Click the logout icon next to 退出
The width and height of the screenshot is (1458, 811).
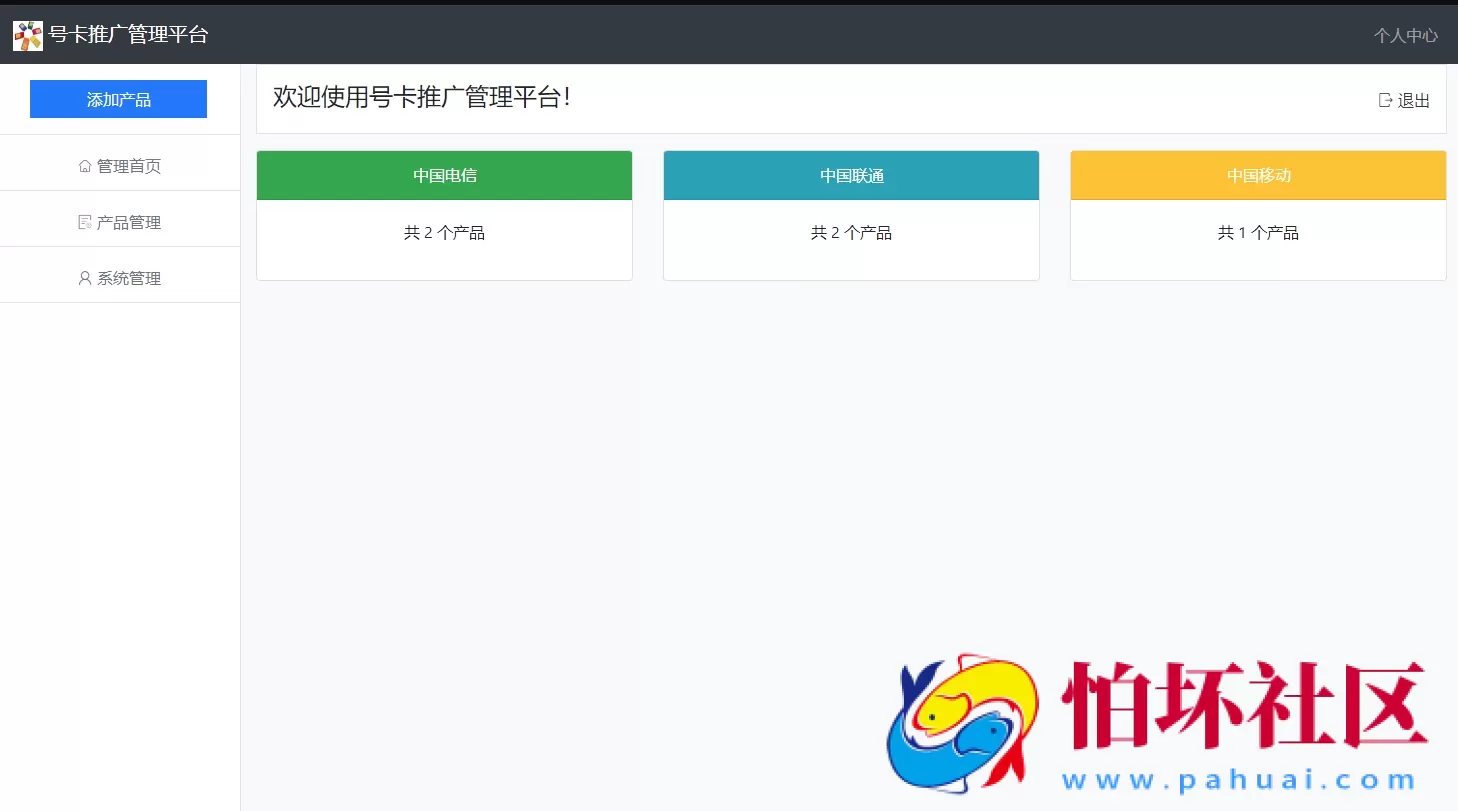tap(1385, 99)
